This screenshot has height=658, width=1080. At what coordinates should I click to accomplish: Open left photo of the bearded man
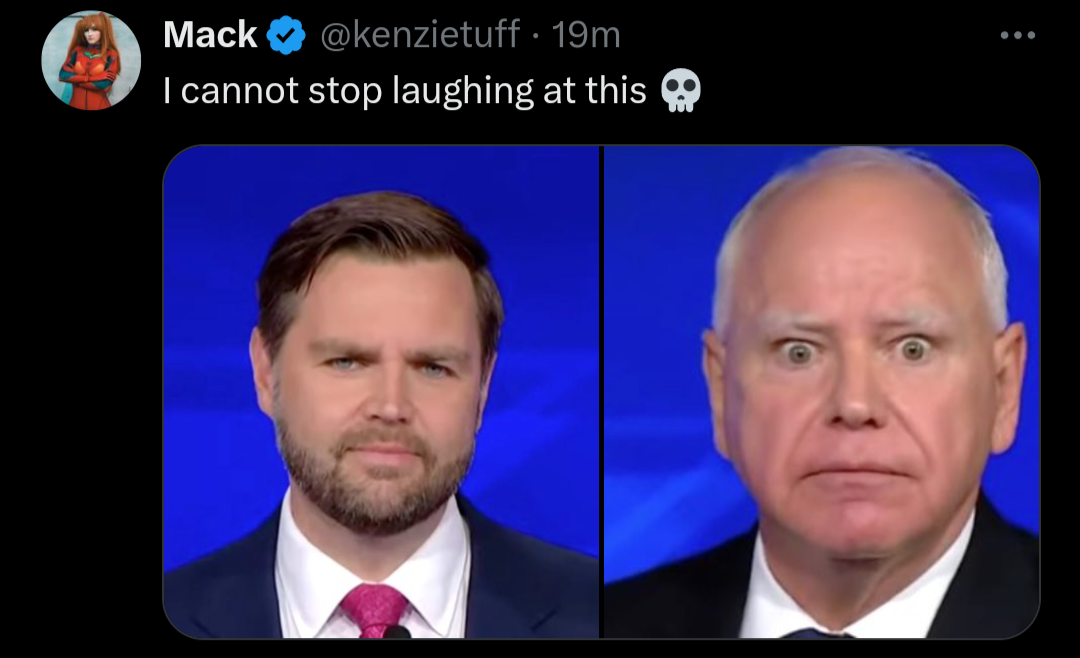tap(381, 392)
